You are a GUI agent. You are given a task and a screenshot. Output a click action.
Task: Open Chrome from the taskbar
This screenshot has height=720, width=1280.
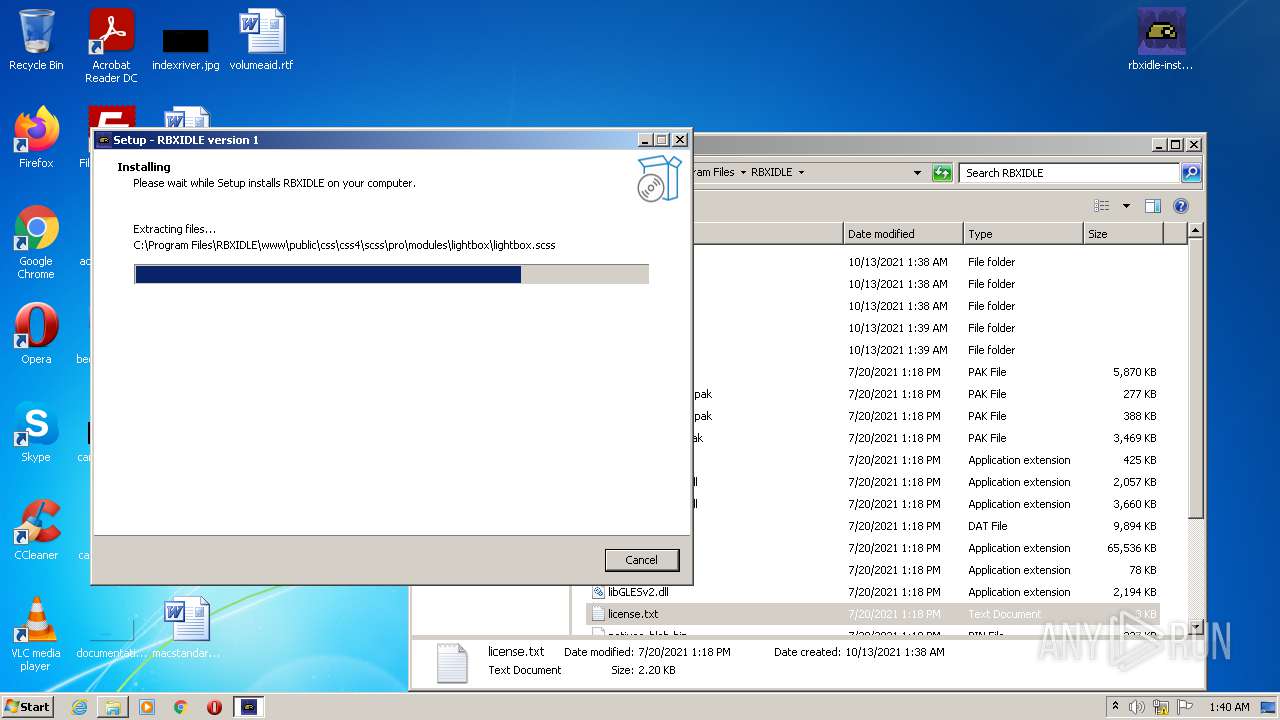tap(181, 707)
